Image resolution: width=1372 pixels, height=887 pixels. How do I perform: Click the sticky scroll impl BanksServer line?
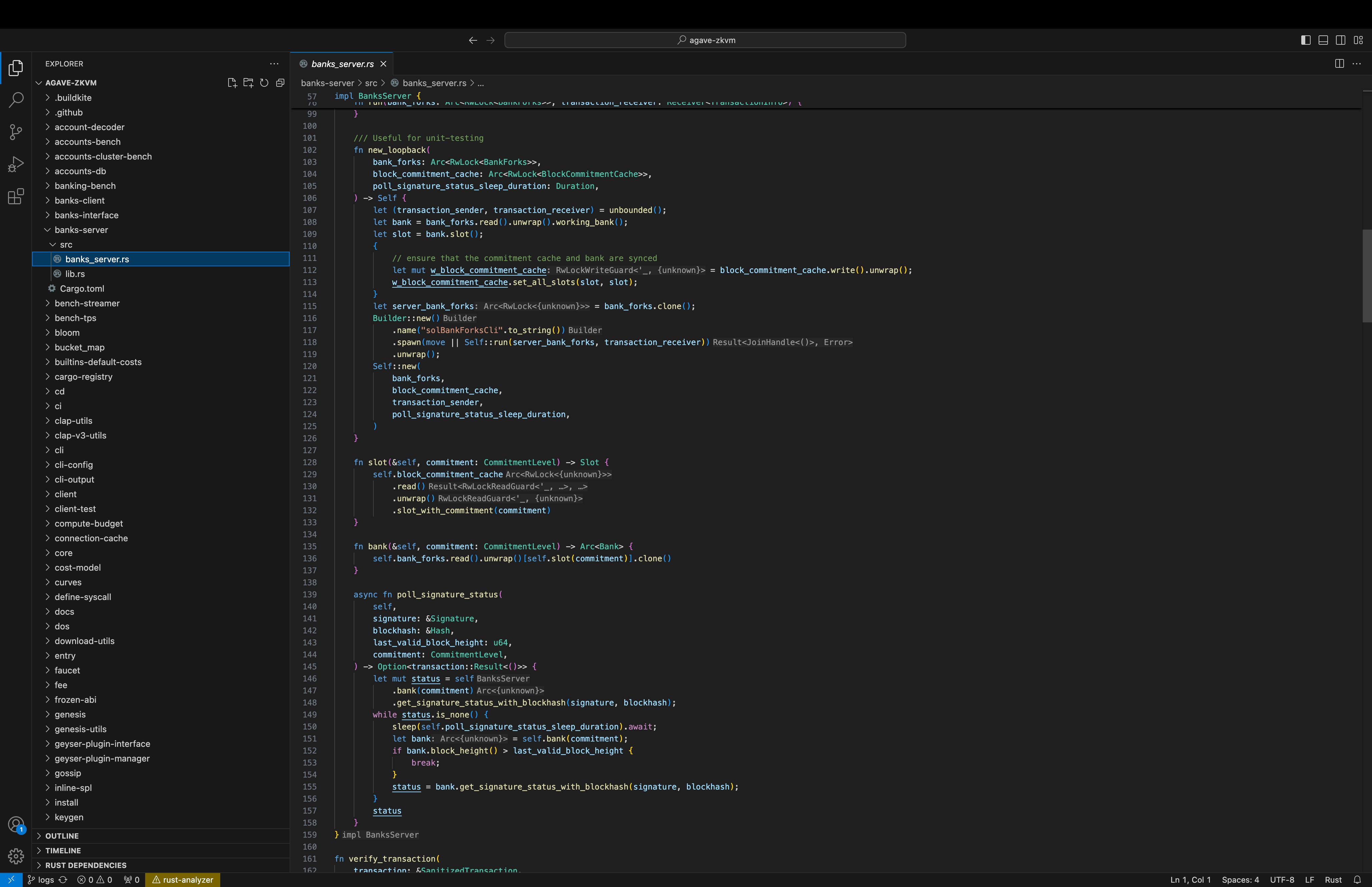[377, 96]
